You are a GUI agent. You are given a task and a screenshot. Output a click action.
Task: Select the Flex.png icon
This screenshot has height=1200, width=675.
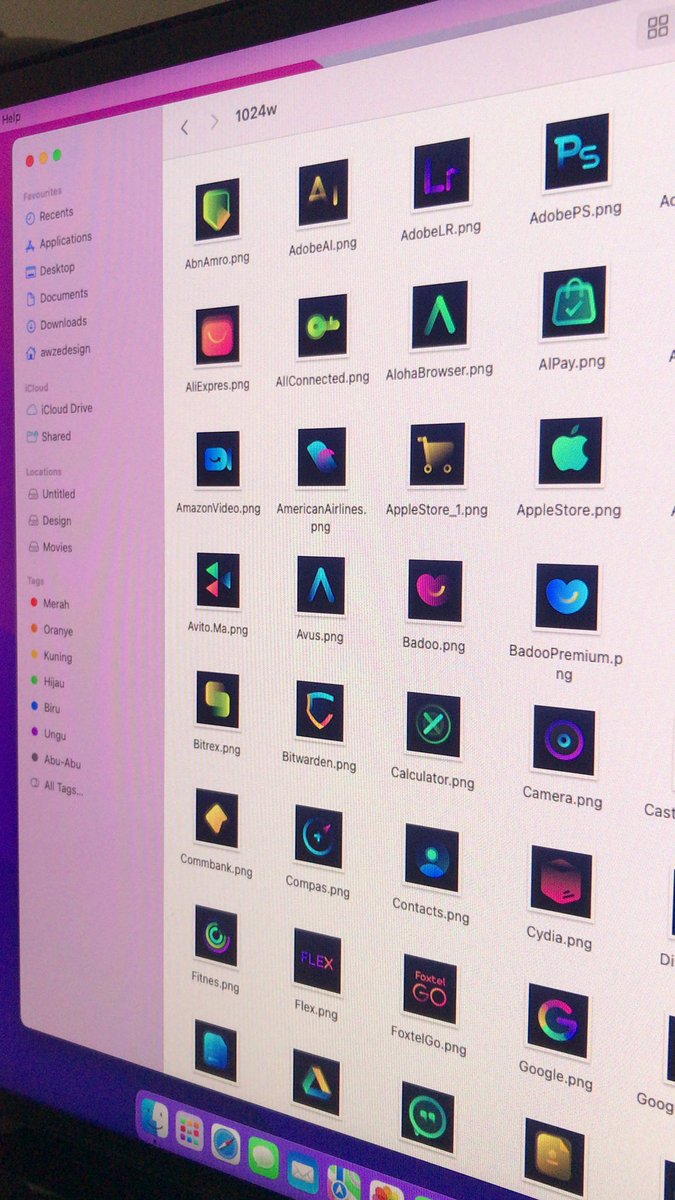[317, 961]
